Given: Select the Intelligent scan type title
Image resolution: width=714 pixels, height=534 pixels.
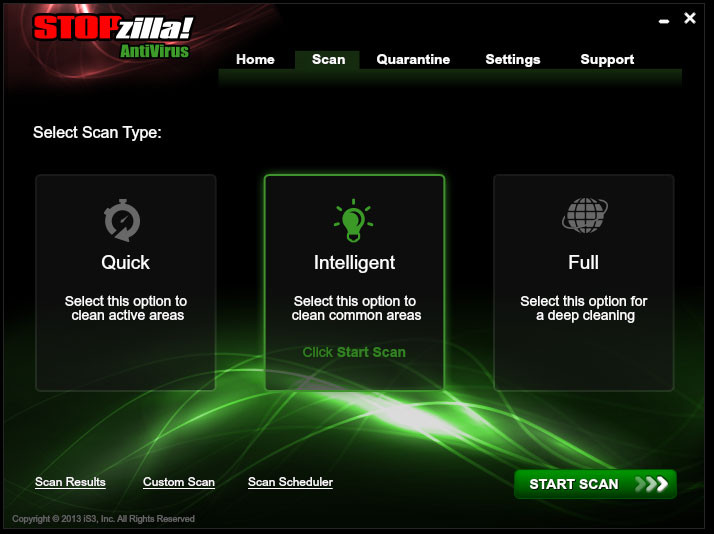Looking at the screenshot, I should (x=354, y=263).
